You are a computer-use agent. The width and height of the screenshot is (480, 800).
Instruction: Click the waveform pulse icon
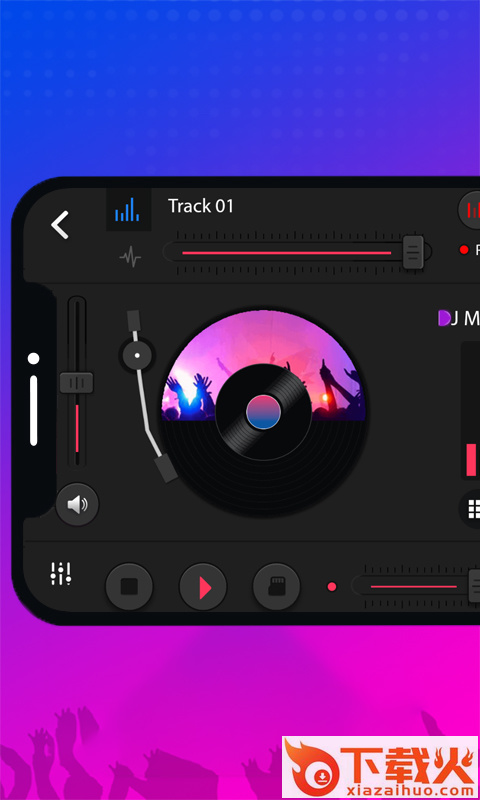click(x=131, y=257)
